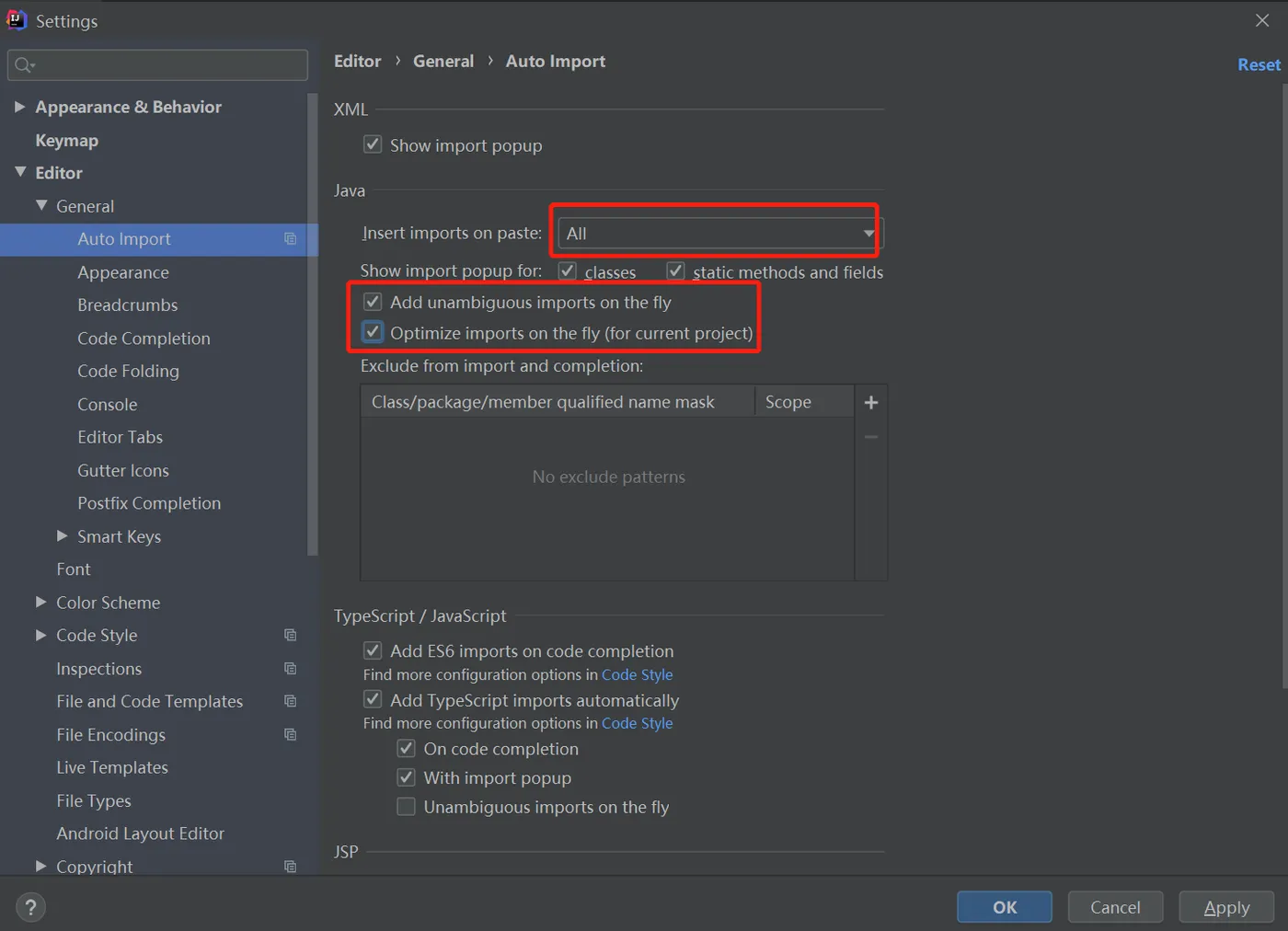Open Gutter Icons settings
The height and width of the screenshot is (931, 1288).
123,471
